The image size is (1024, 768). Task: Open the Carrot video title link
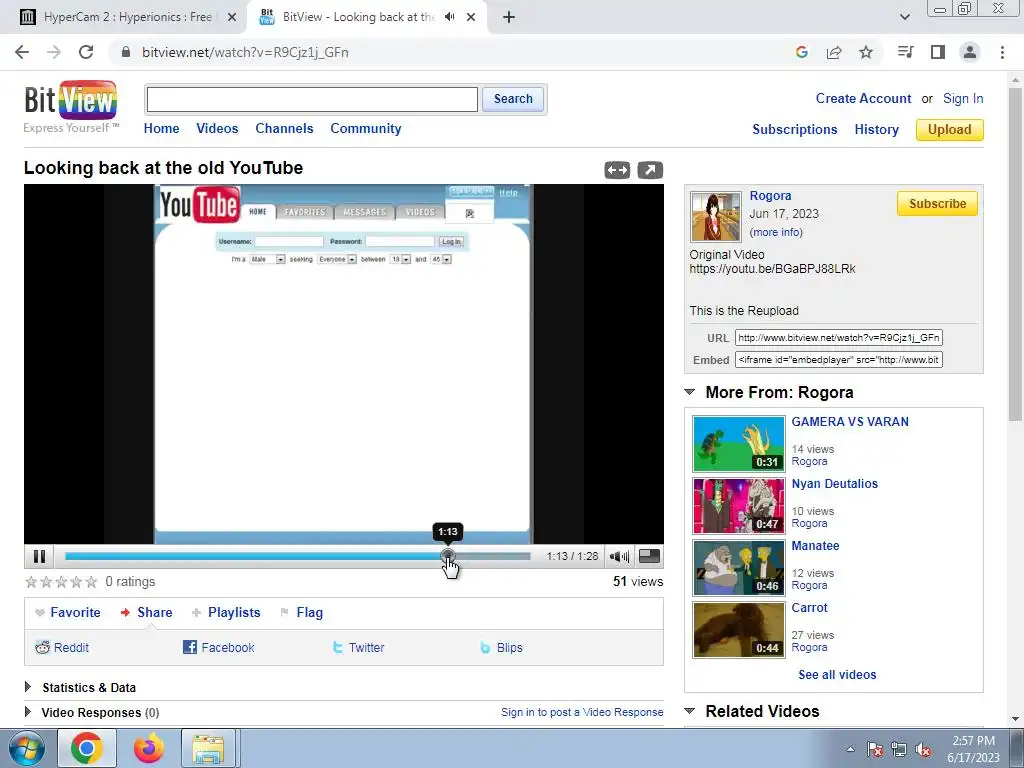pyautogui.click(x=809, y=607)
